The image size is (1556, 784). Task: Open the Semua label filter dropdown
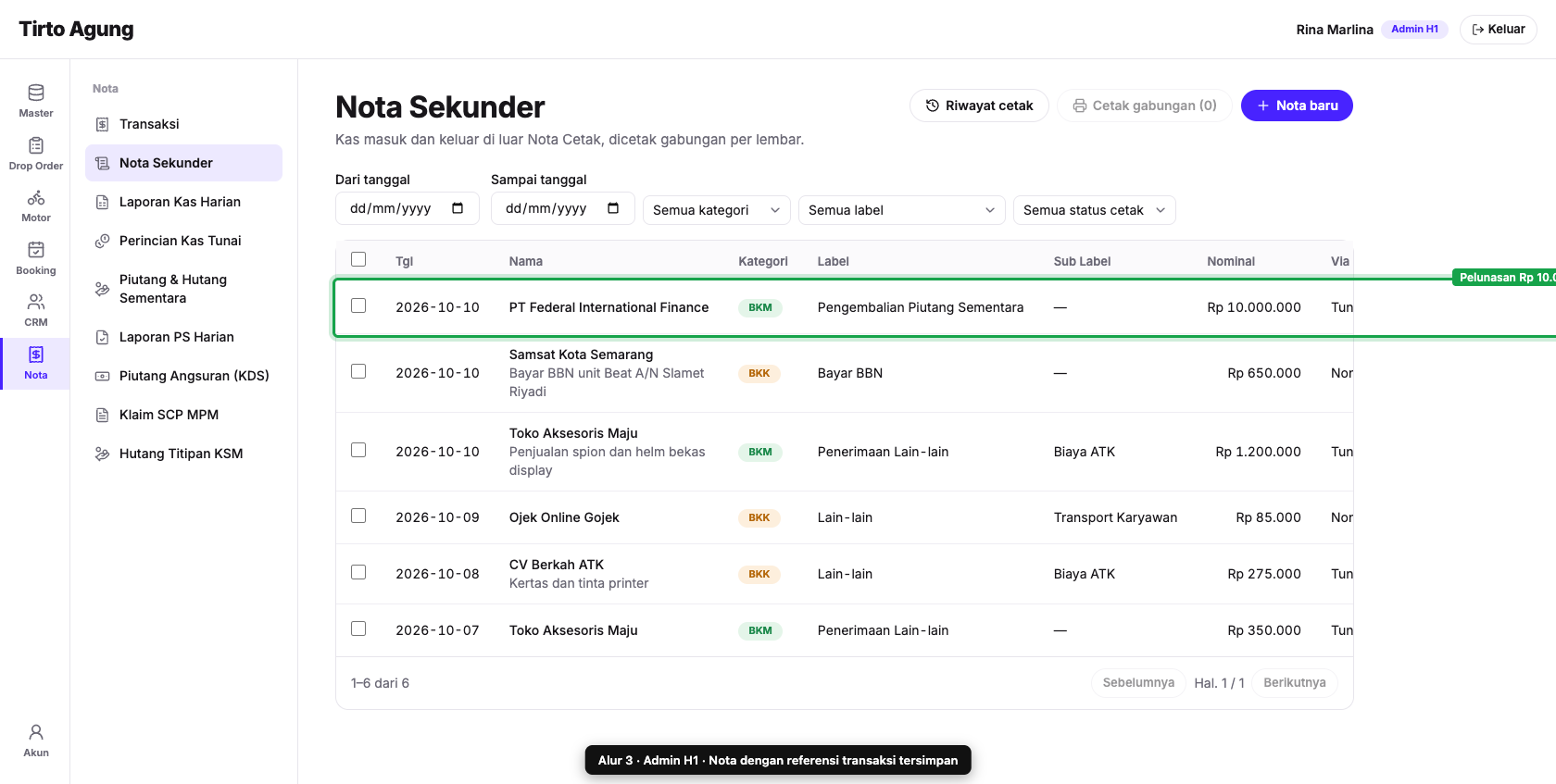click(x=902, y=210)
